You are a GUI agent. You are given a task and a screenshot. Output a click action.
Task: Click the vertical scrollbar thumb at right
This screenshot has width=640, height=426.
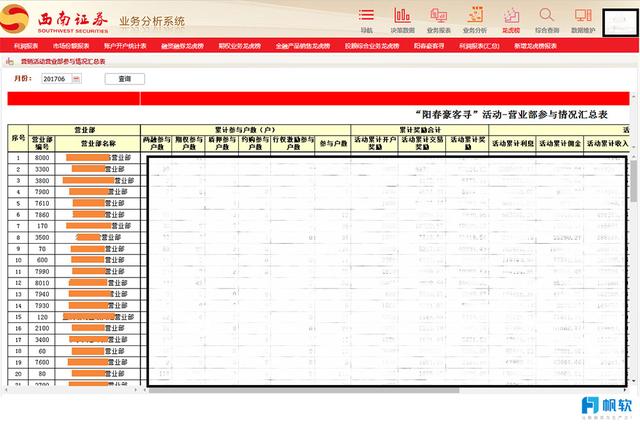click(633, 181)
